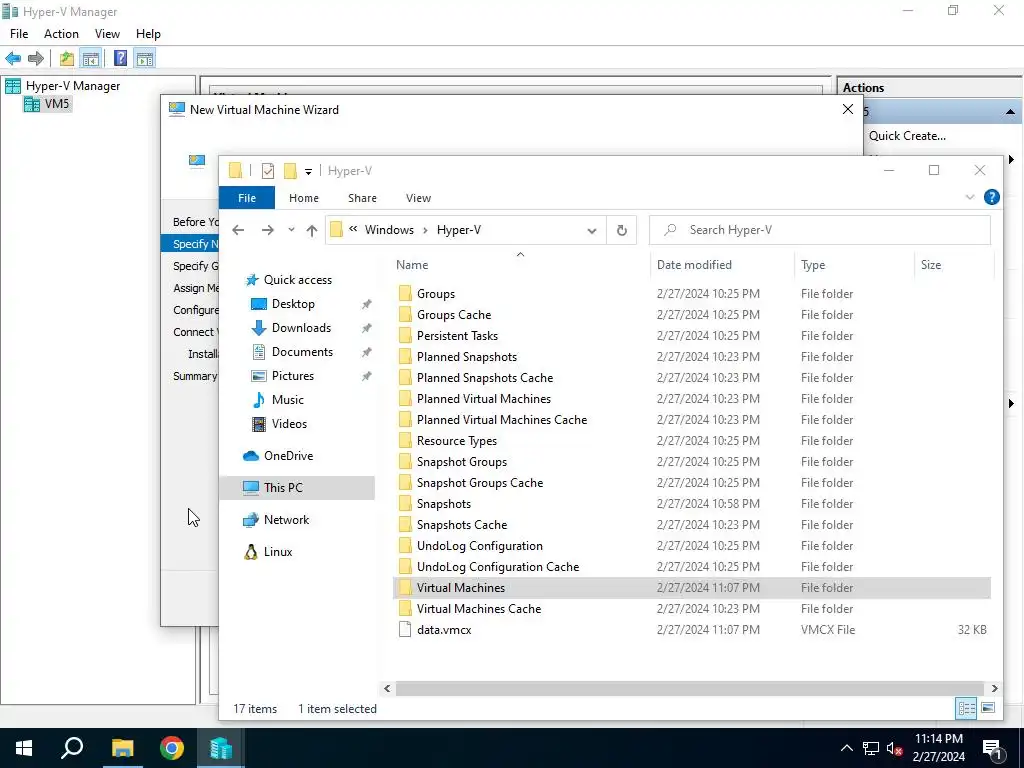Screen dimensions: 1024x768
Task: Click the Windows breadcrumb in the address bar
Action: pyautogui.click(x=389, y=230)
